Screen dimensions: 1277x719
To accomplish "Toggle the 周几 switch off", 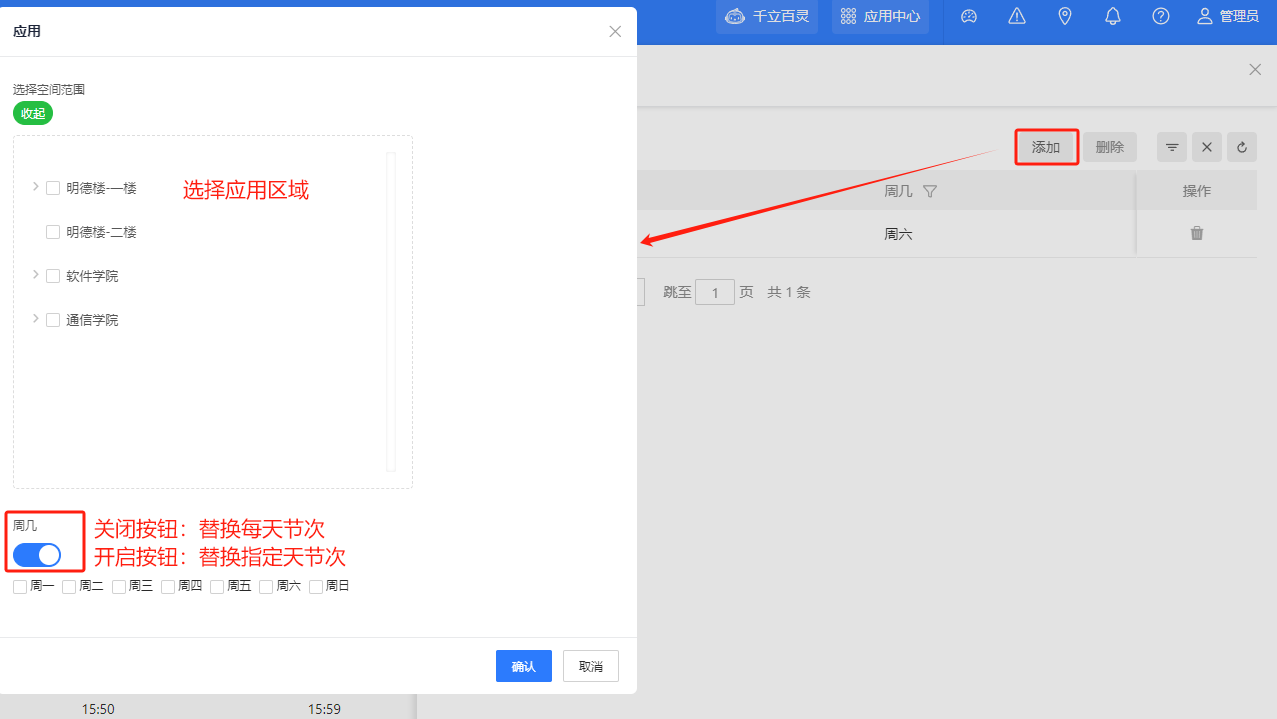I will pos(37,555).
